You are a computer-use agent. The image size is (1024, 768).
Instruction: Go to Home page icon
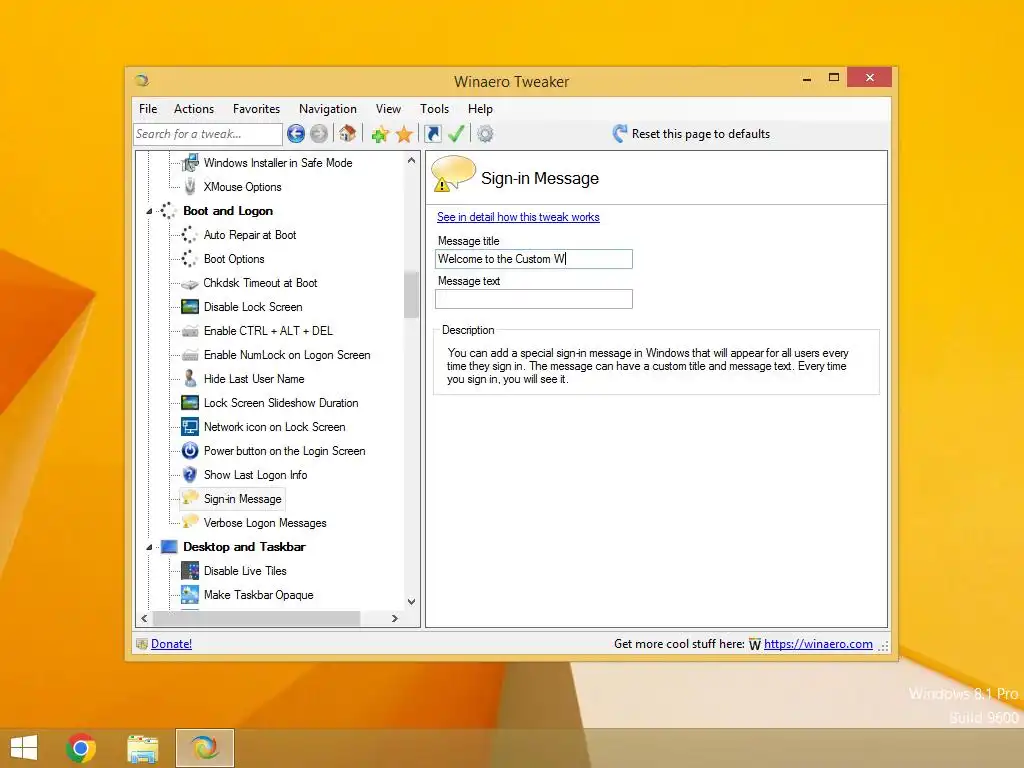[x=347, y=133]
